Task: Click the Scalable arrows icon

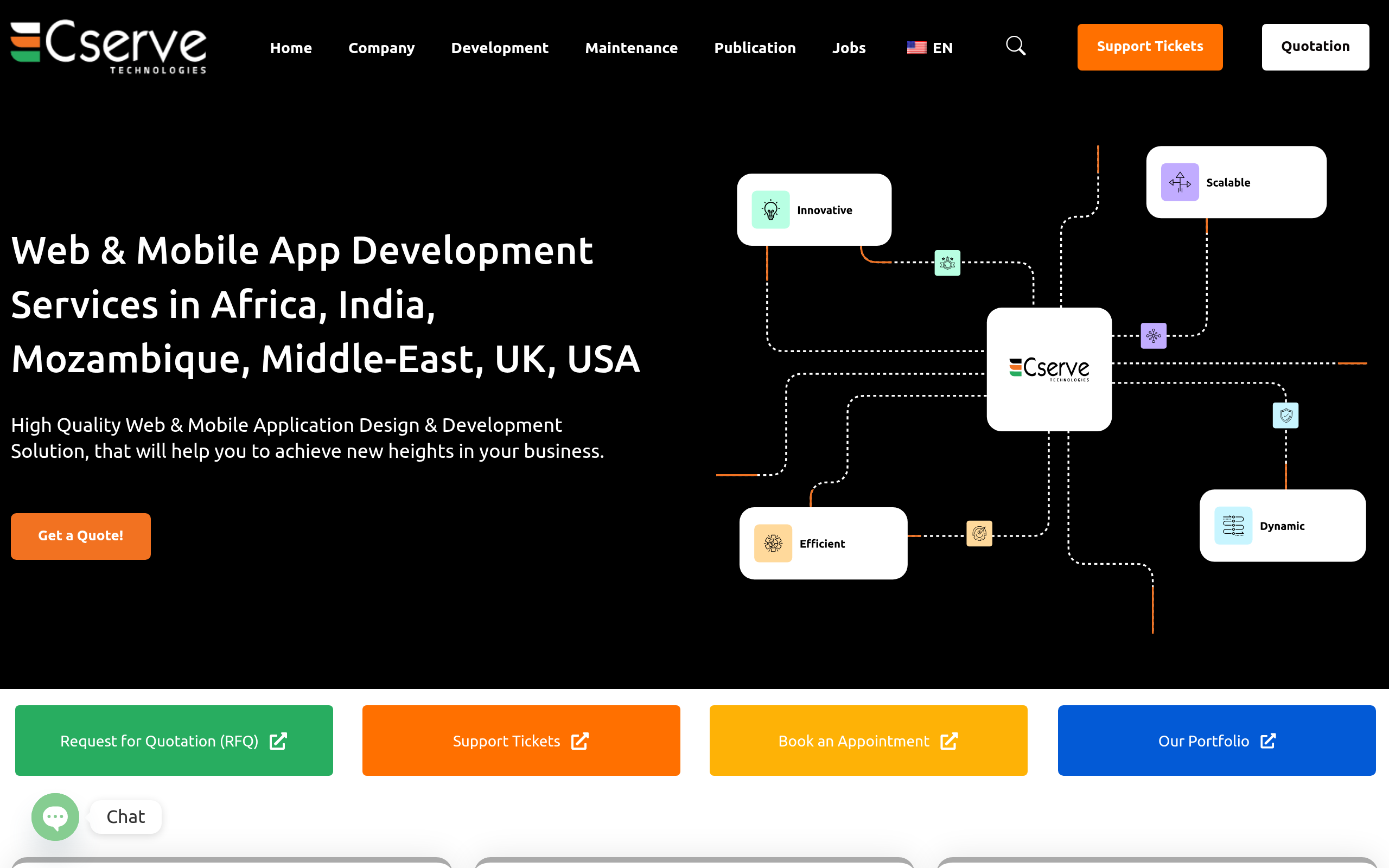Action: tap(1180, 182)
